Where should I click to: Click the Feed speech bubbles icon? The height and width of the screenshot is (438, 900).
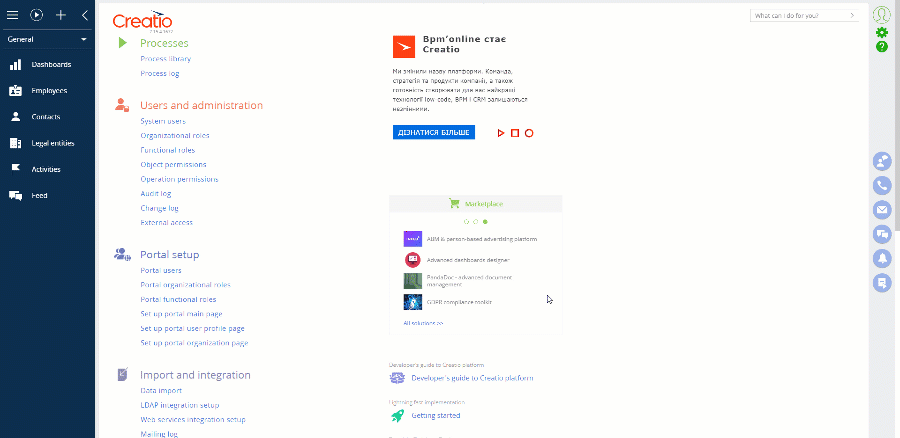click(15, 196)
